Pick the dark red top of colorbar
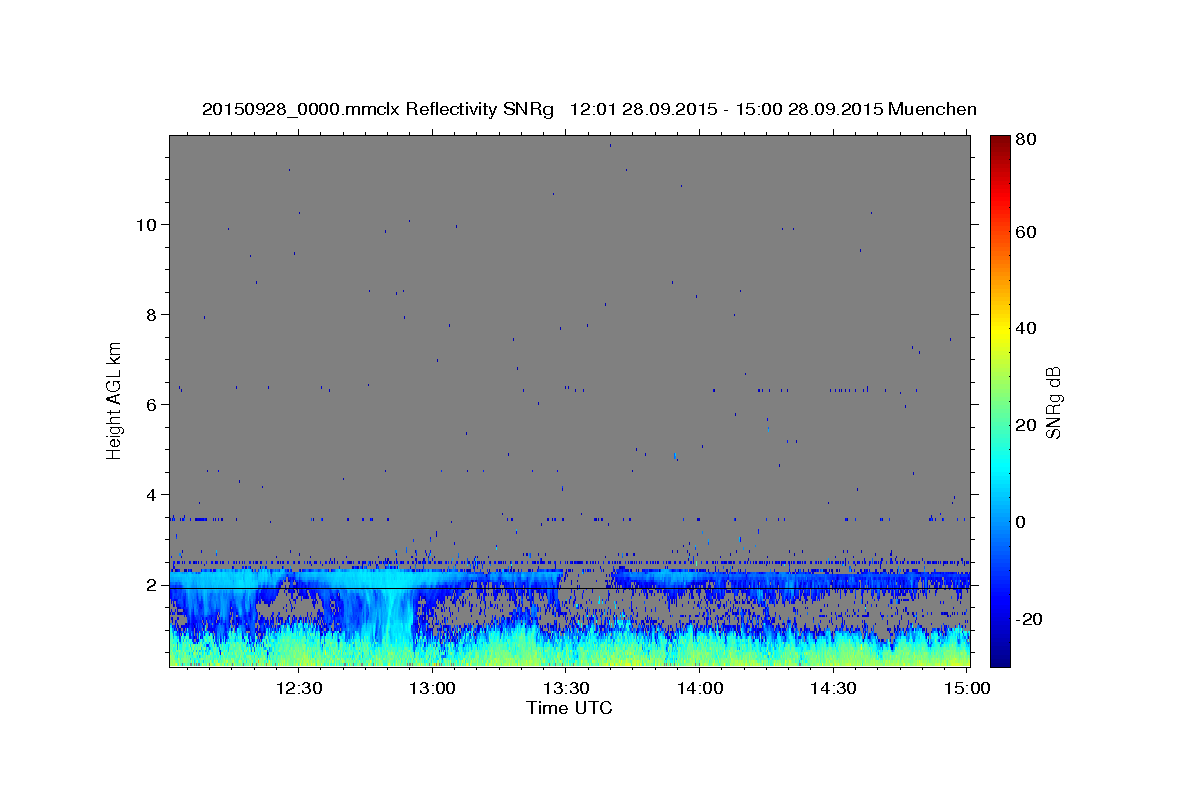This screenshot has width=1200, height=800. (x=1000, y=142)
